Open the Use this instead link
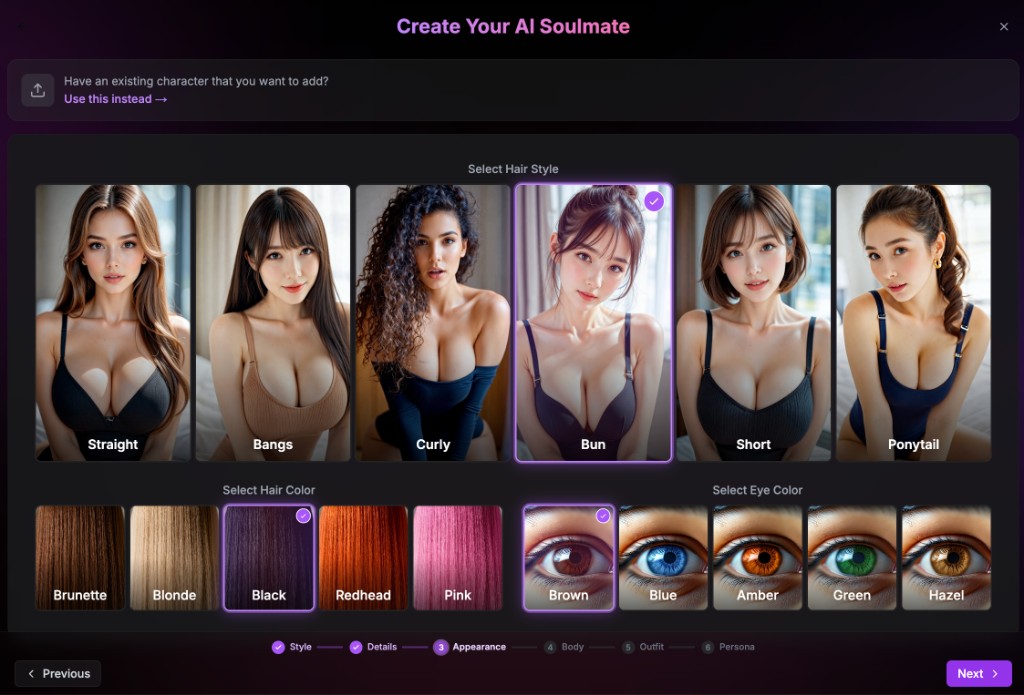This screenshot has height=695, width=1024. [115, 98]
